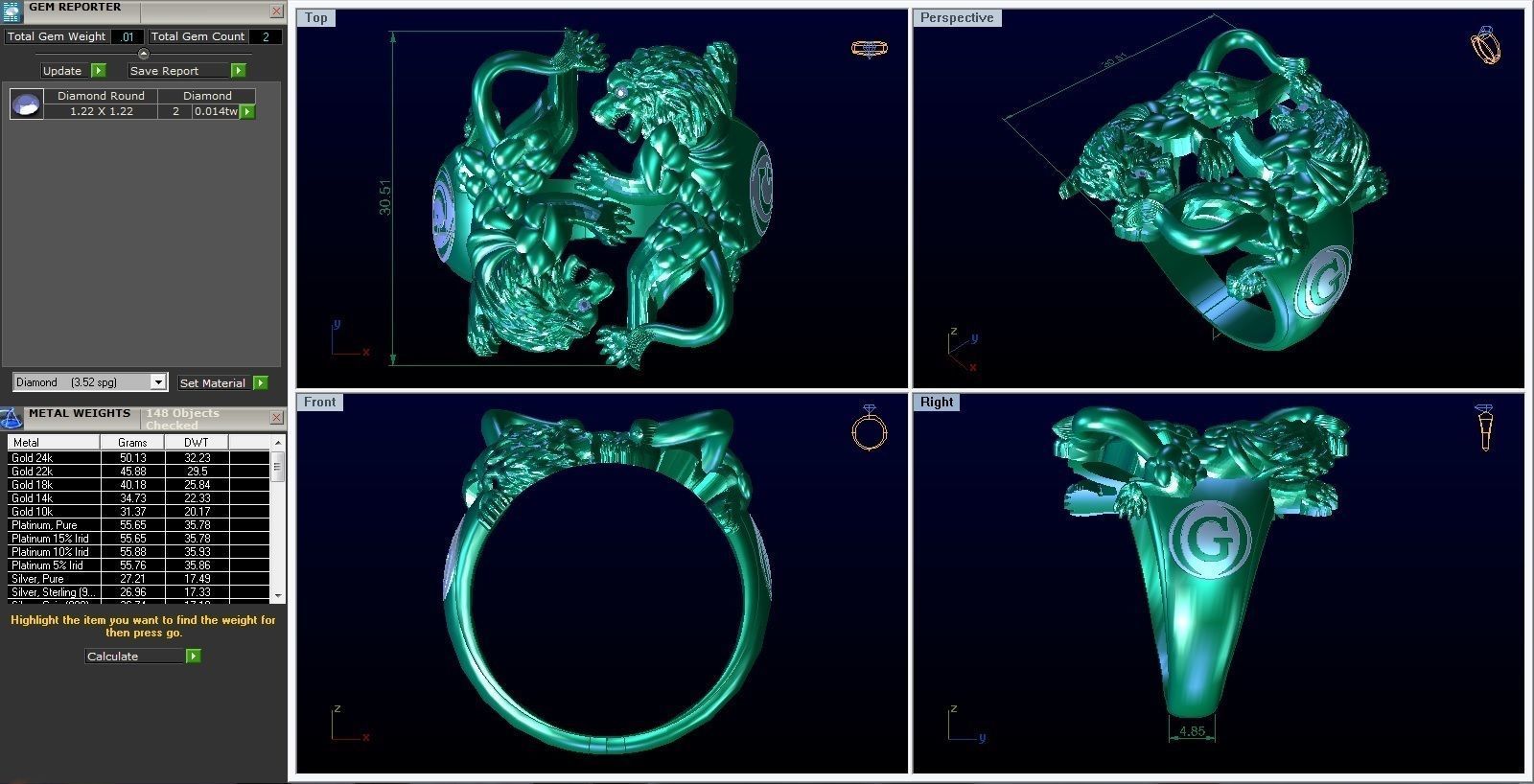
Task: Click the 1.22 X 1.22 gem size cell
Action: (101, 111)
